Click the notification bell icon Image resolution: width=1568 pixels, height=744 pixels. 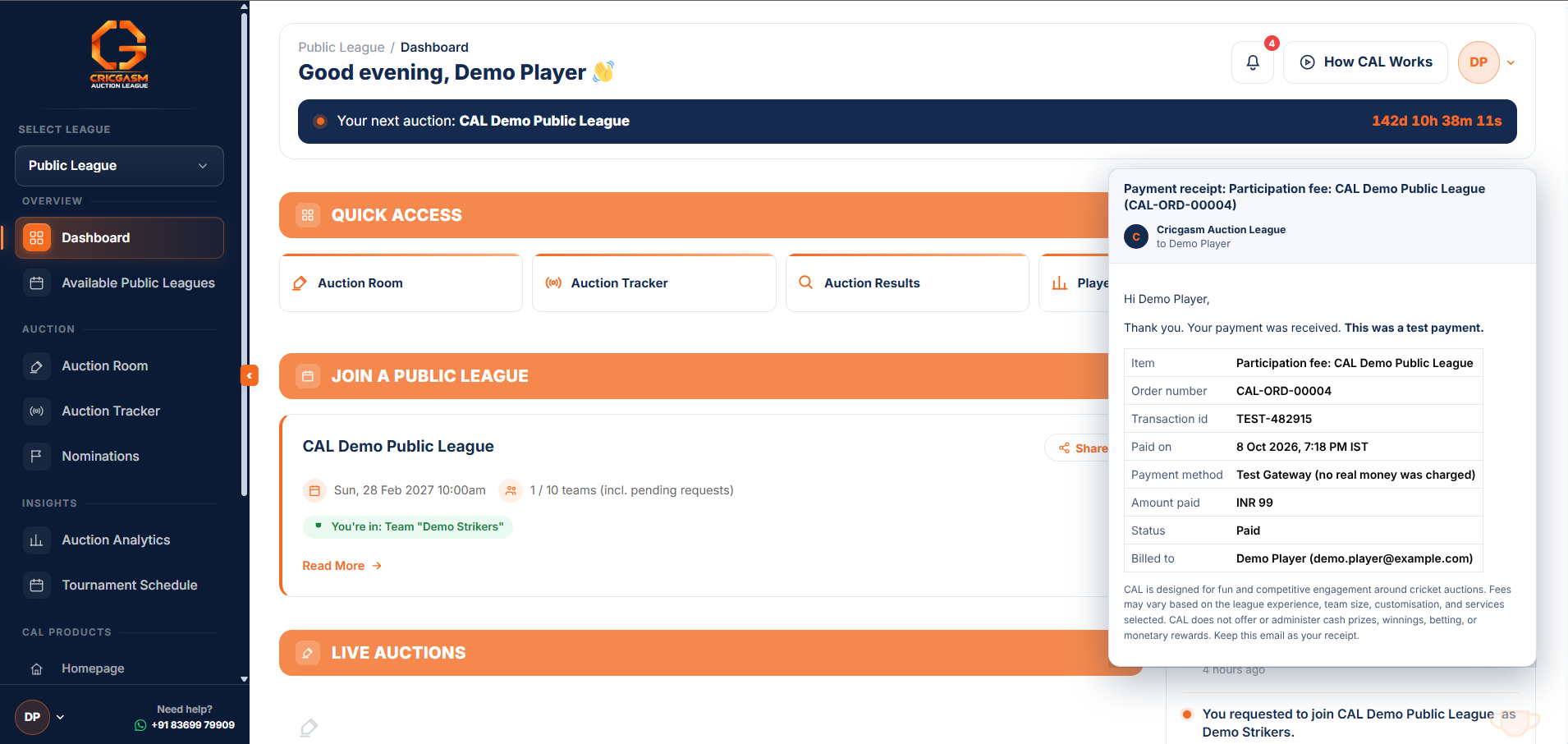point(1252,62)
